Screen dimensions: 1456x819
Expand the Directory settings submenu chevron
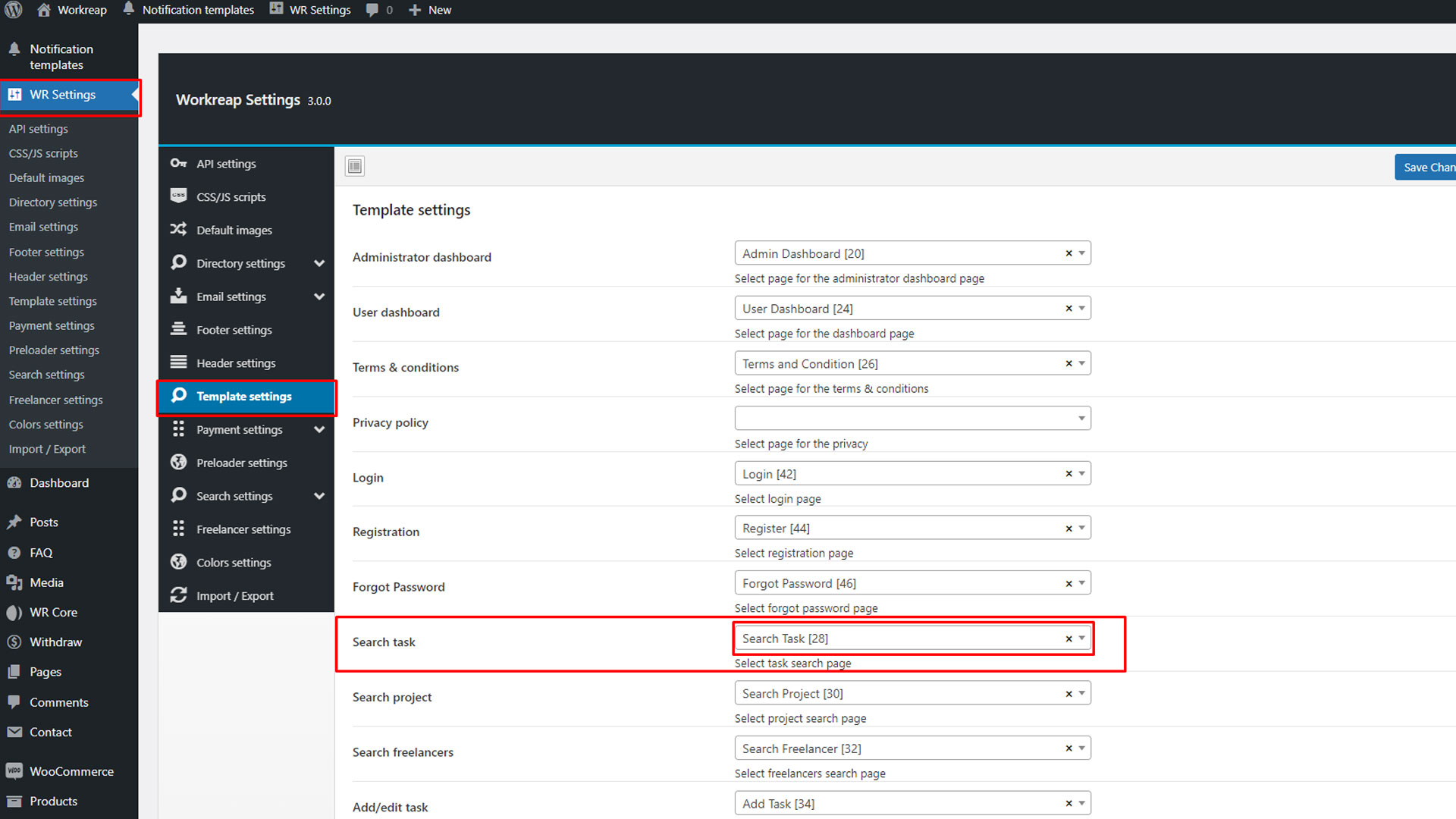[319, 263]
